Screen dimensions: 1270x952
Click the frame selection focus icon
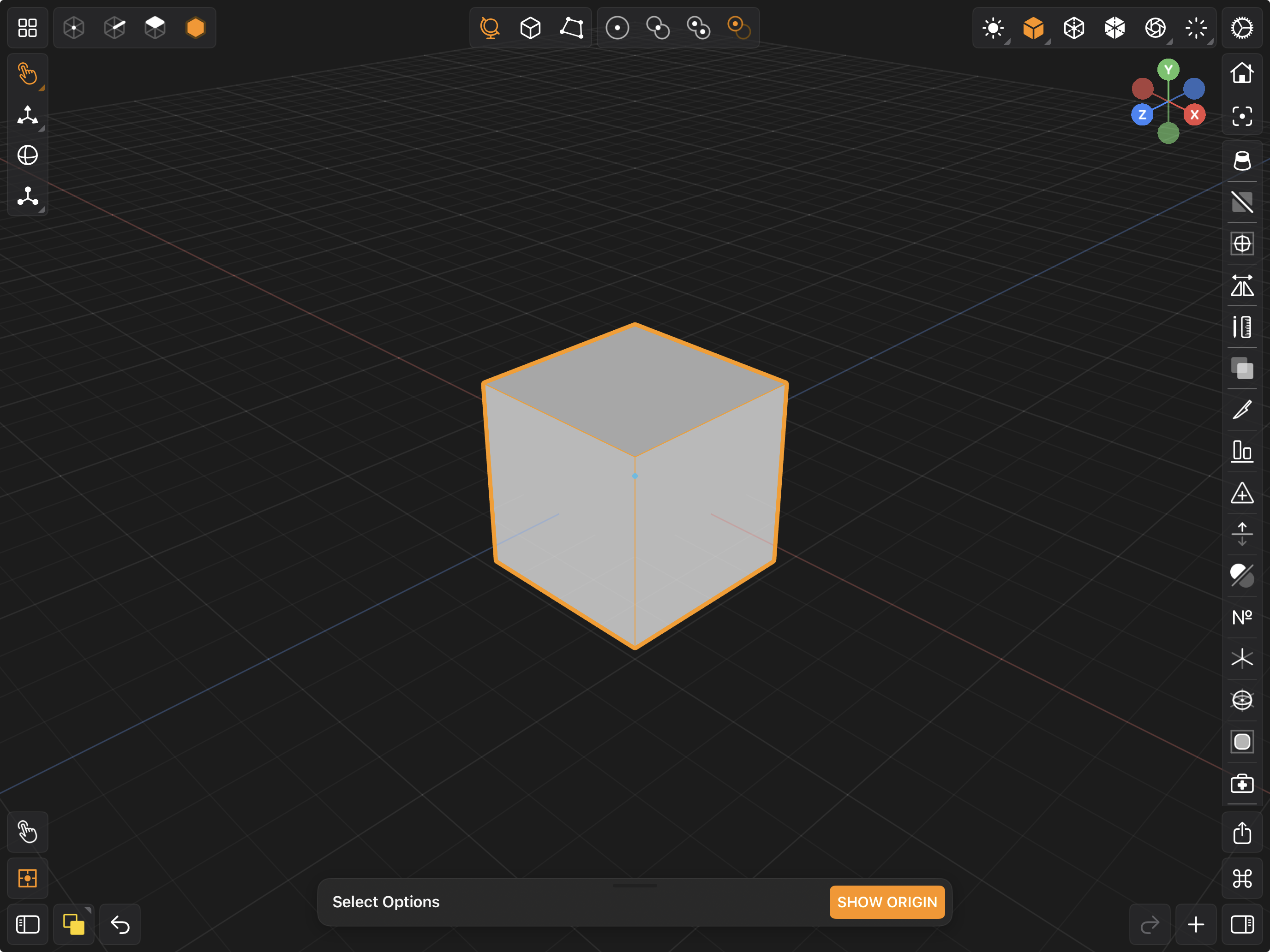1242,117
